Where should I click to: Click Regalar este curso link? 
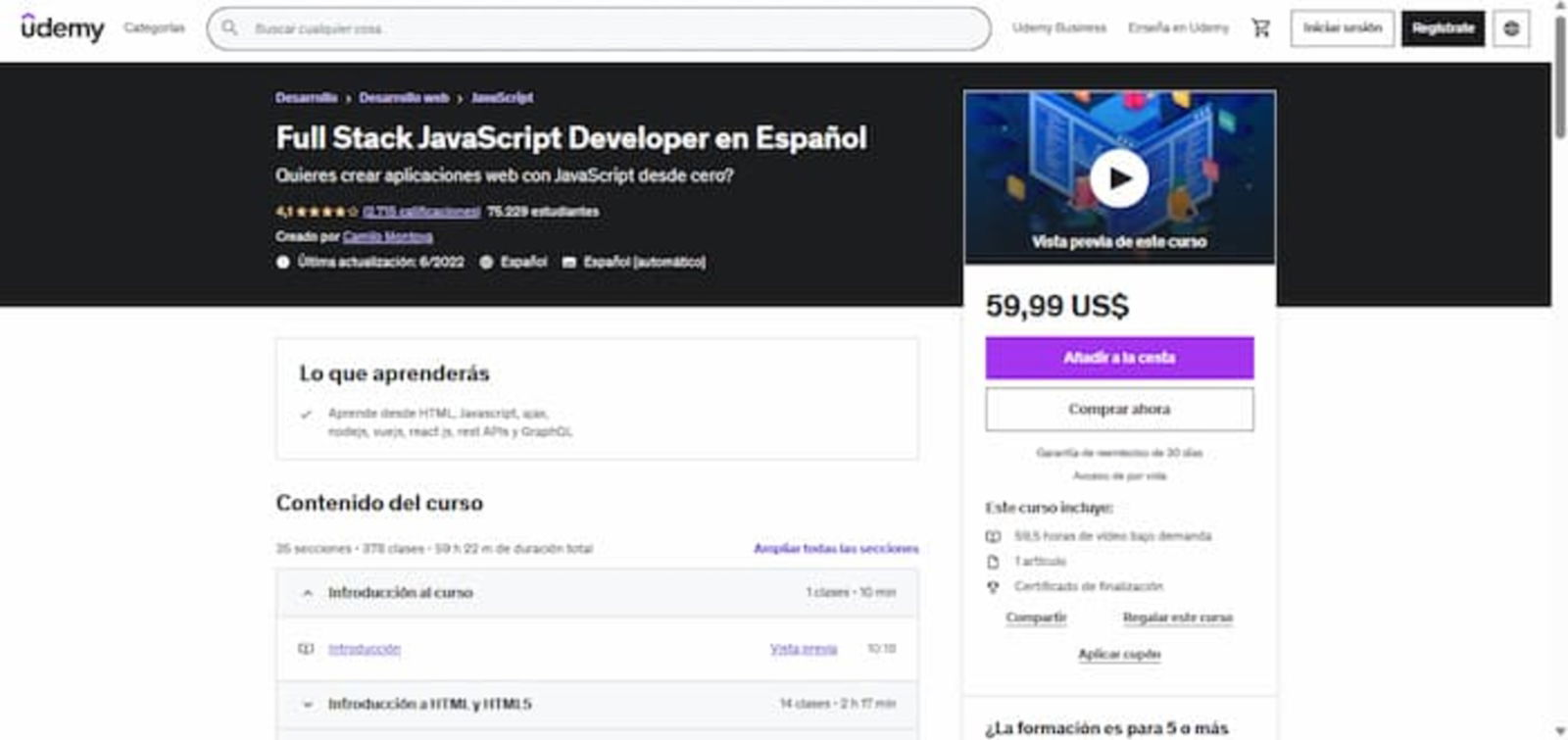pos(1177,617)
